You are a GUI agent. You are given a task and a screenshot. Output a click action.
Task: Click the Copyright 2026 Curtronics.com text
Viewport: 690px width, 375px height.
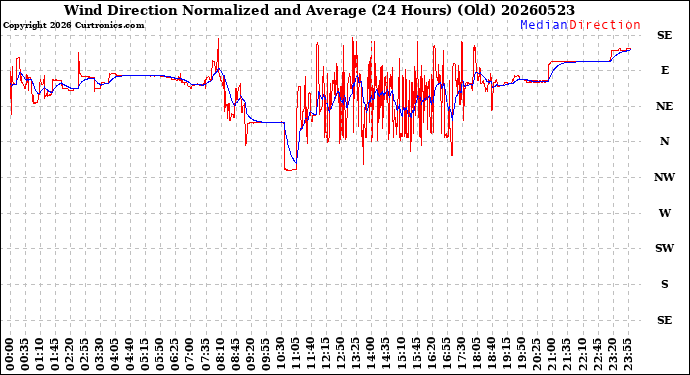pos(73,26)
